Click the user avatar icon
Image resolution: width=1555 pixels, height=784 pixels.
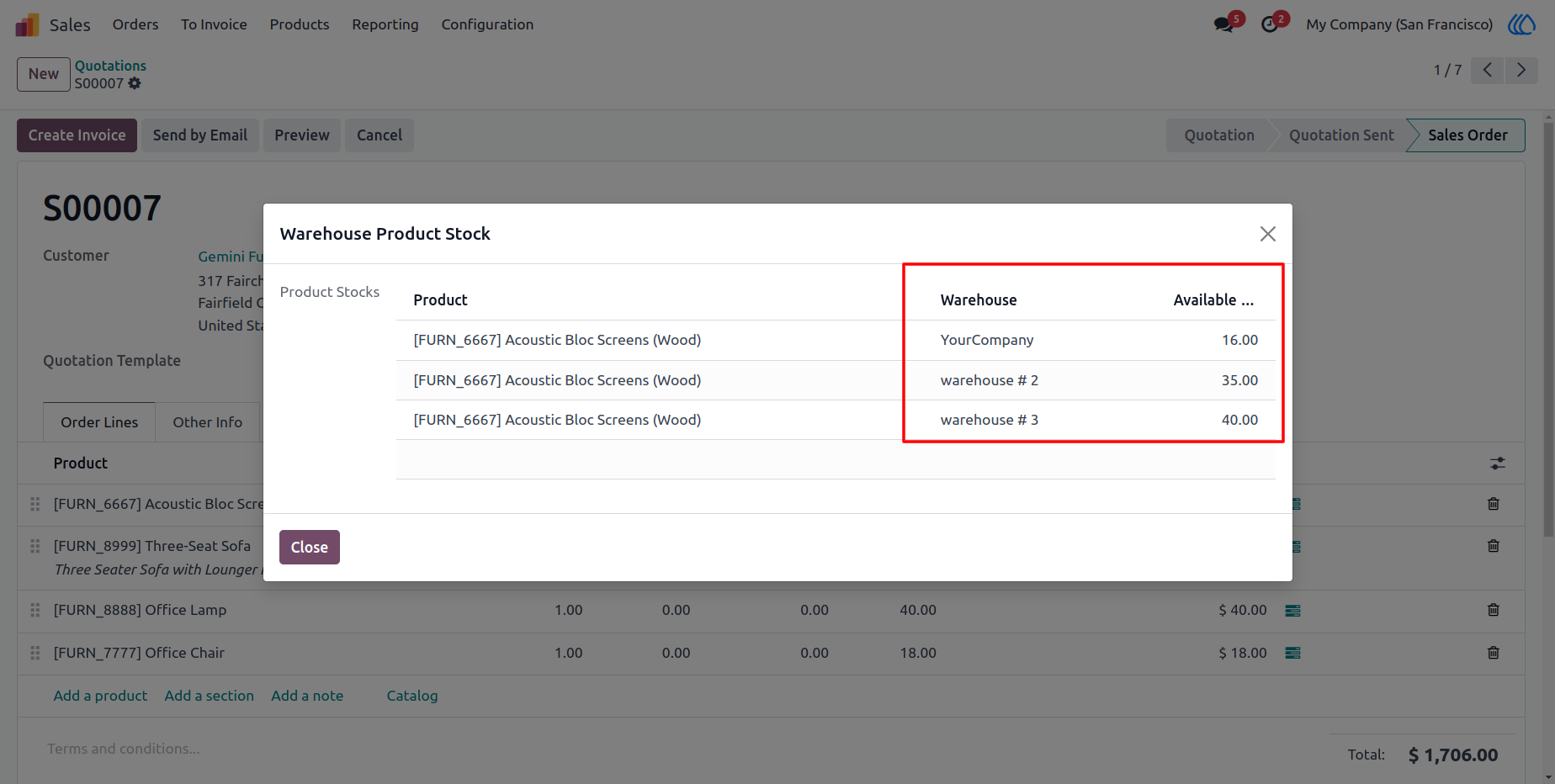[x=1521, y=24]
